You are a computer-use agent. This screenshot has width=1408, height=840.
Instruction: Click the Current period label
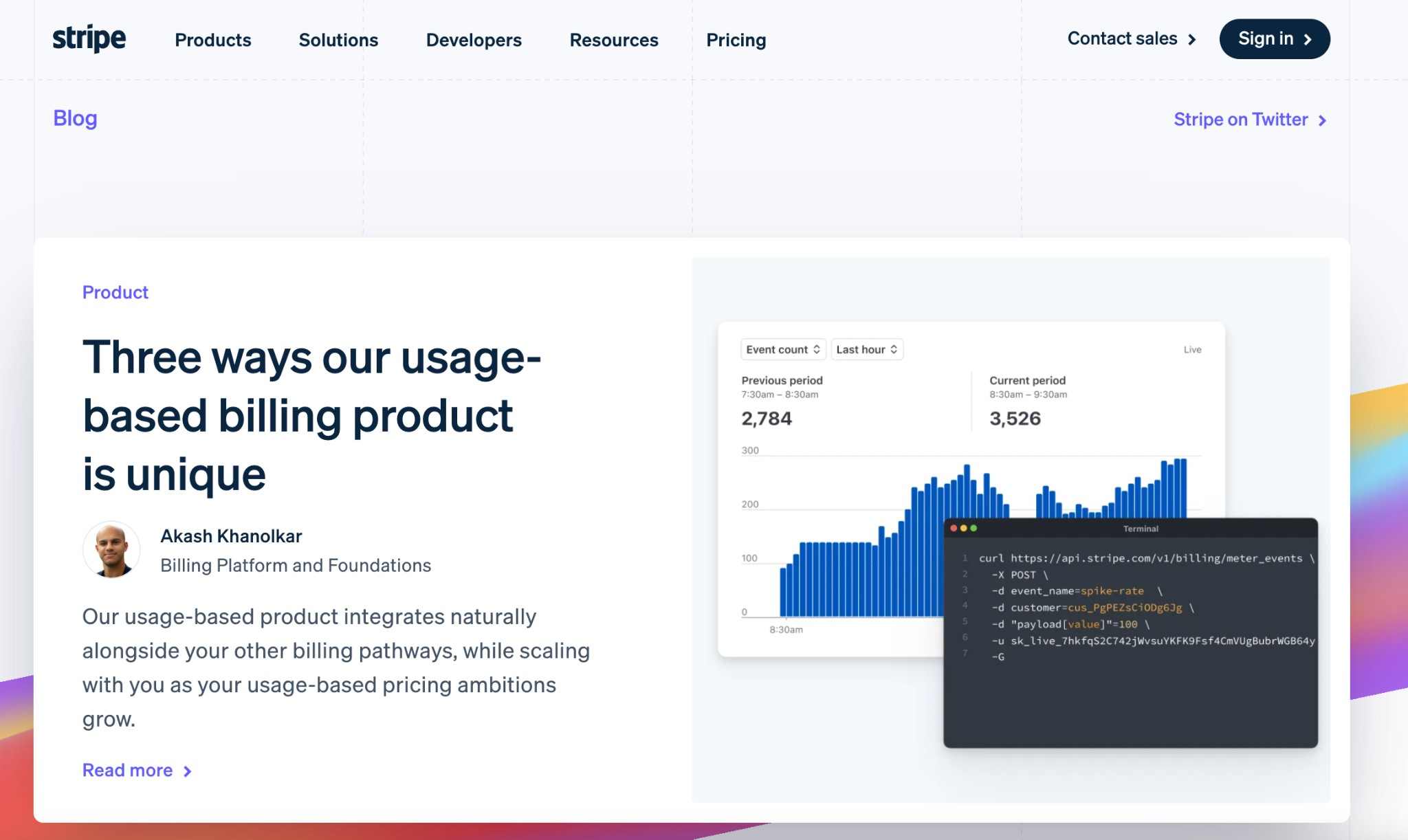point(1027,380)
